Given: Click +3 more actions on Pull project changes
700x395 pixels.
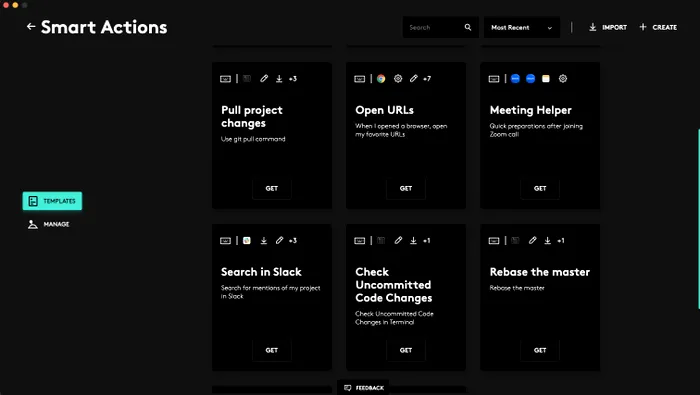Looking at the screenshot, I should 293,79.
